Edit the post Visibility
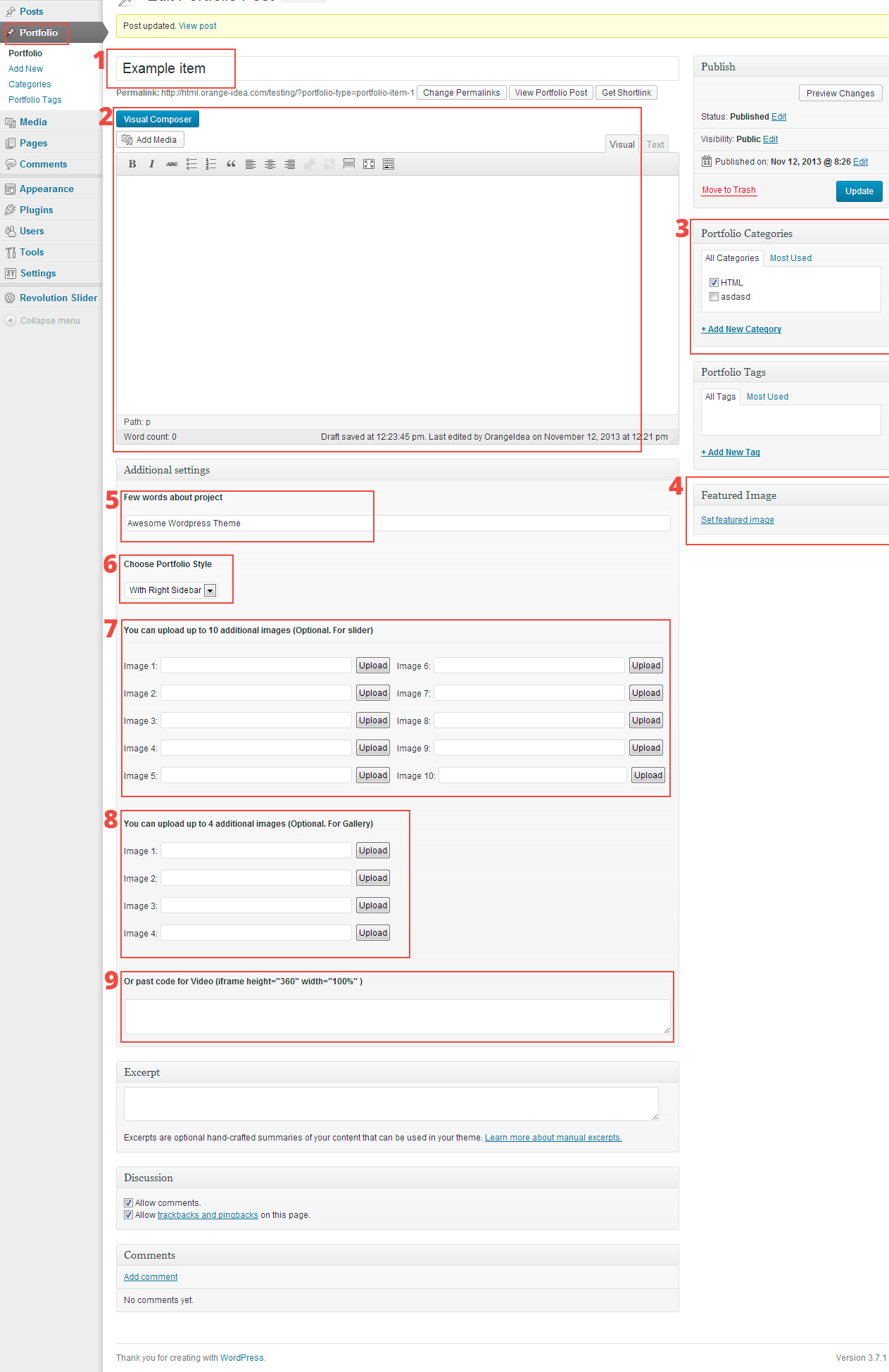 [770, 139]
